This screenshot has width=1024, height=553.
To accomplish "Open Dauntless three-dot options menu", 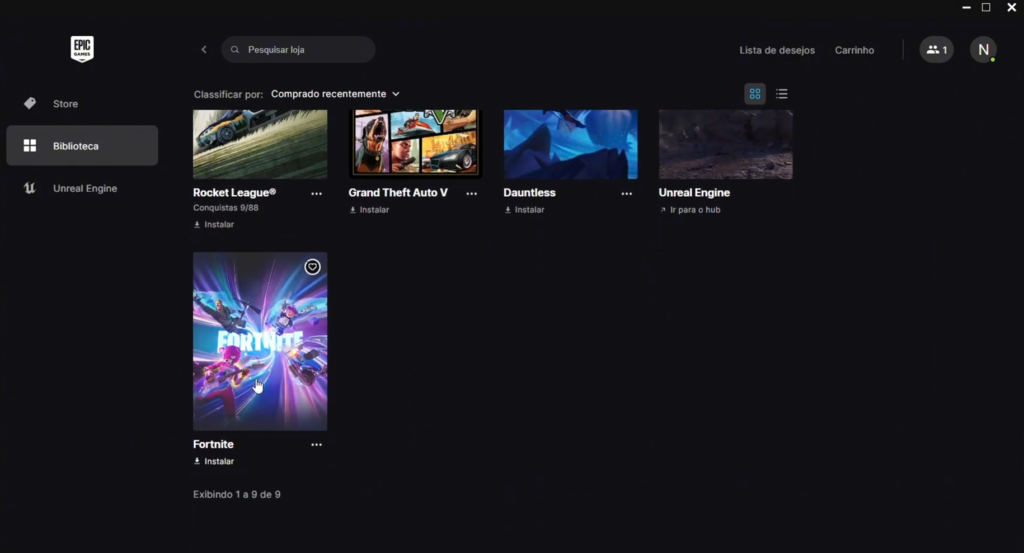I will [x=626, y=193].
